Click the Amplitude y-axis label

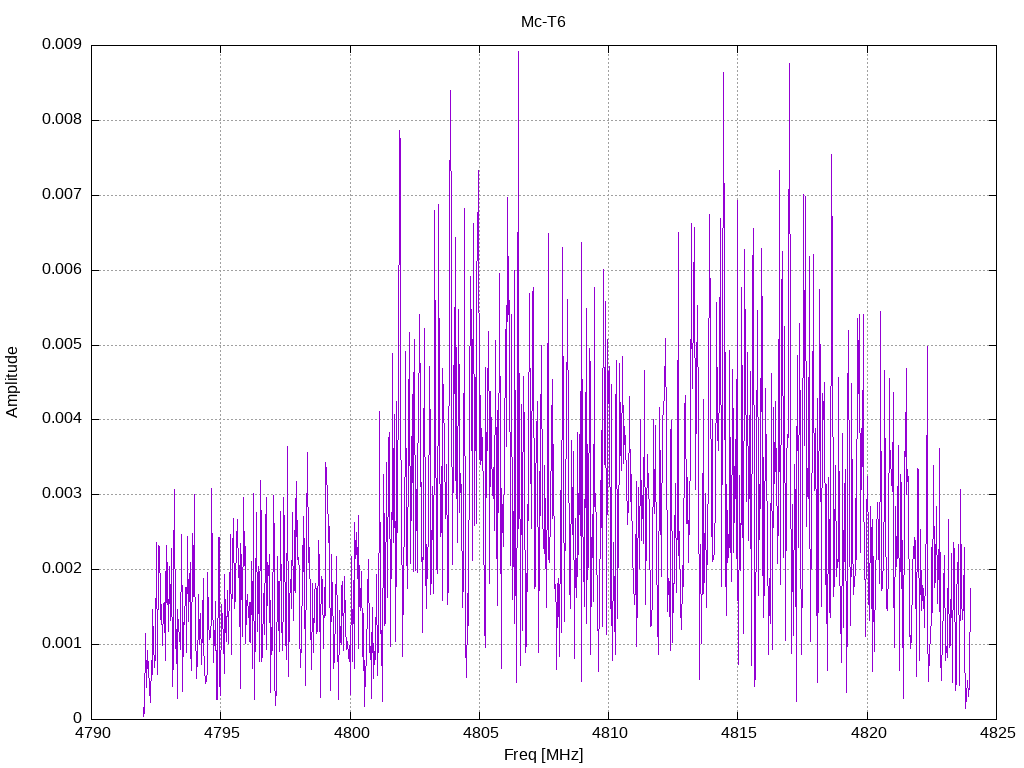pyautogui.click(x=12, y=382)
